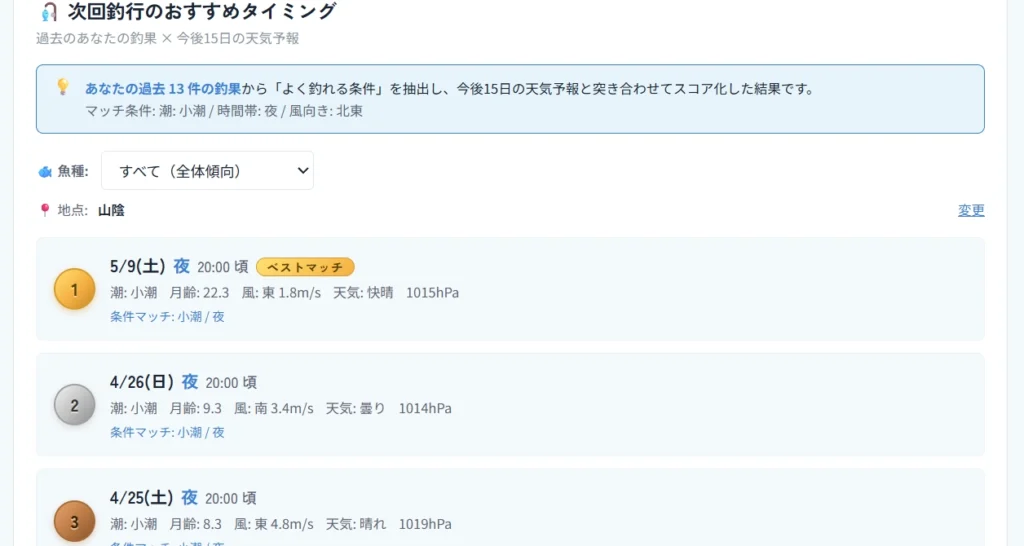Click the fish icon next to 魚種

(45, 172)
